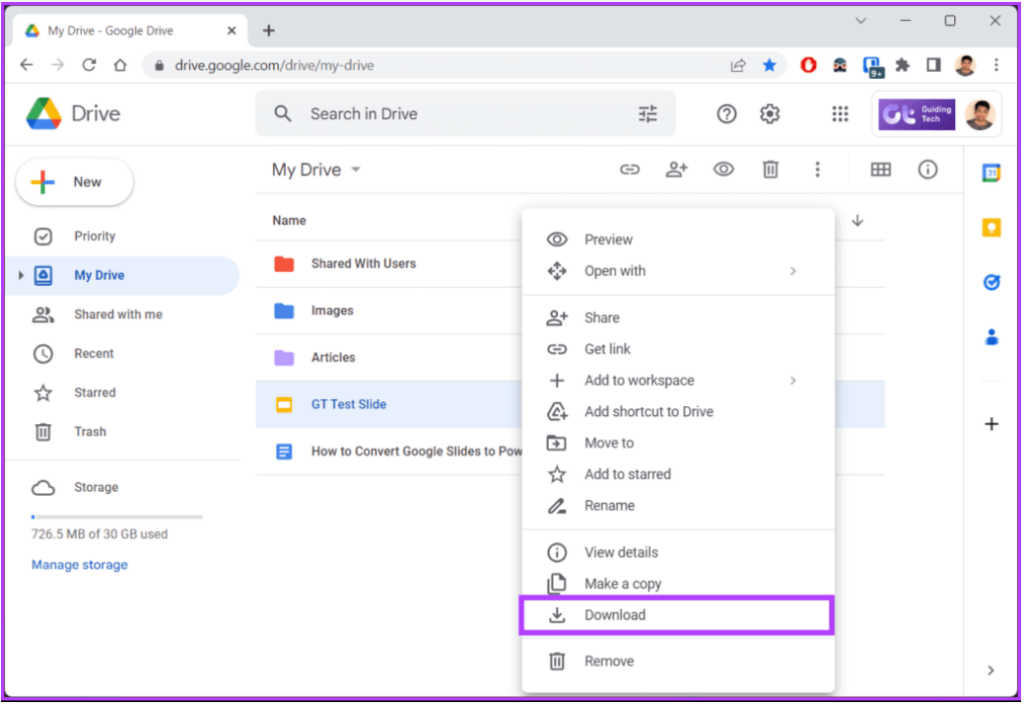Select Download from the context menu

(x=614, y=615)
